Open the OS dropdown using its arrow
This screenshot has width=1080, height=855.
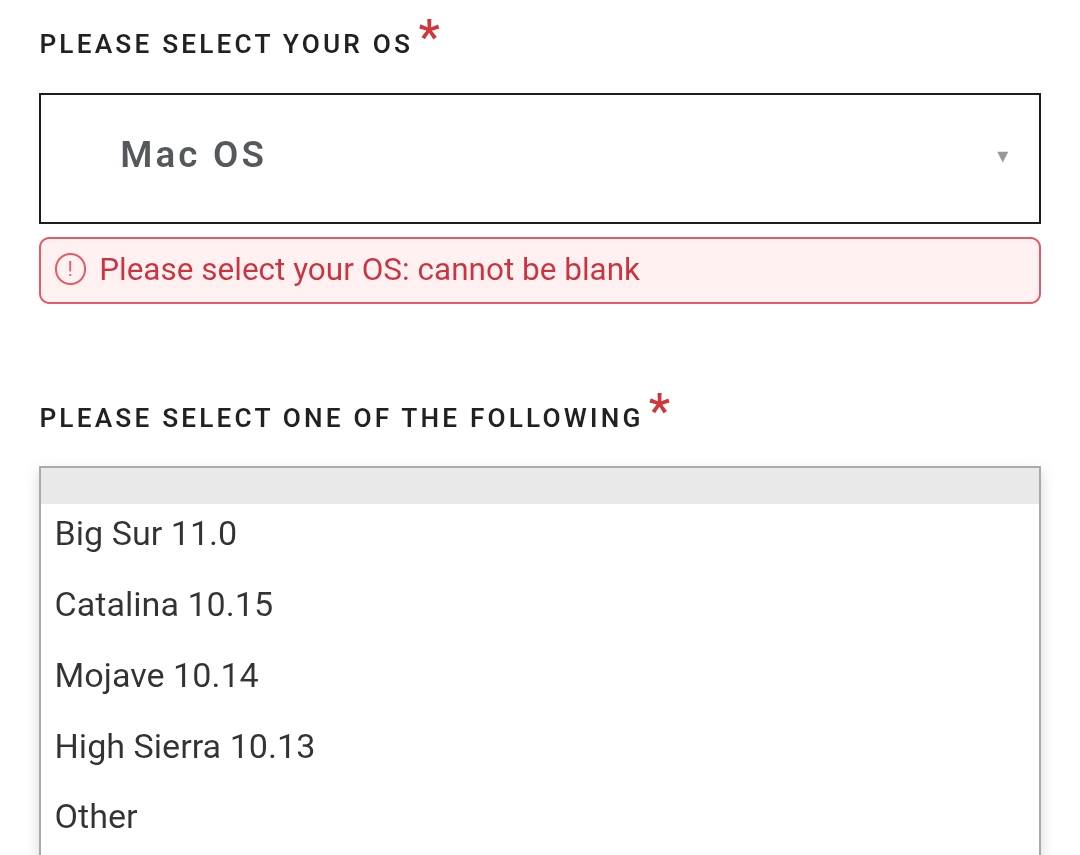(1002, 156)
